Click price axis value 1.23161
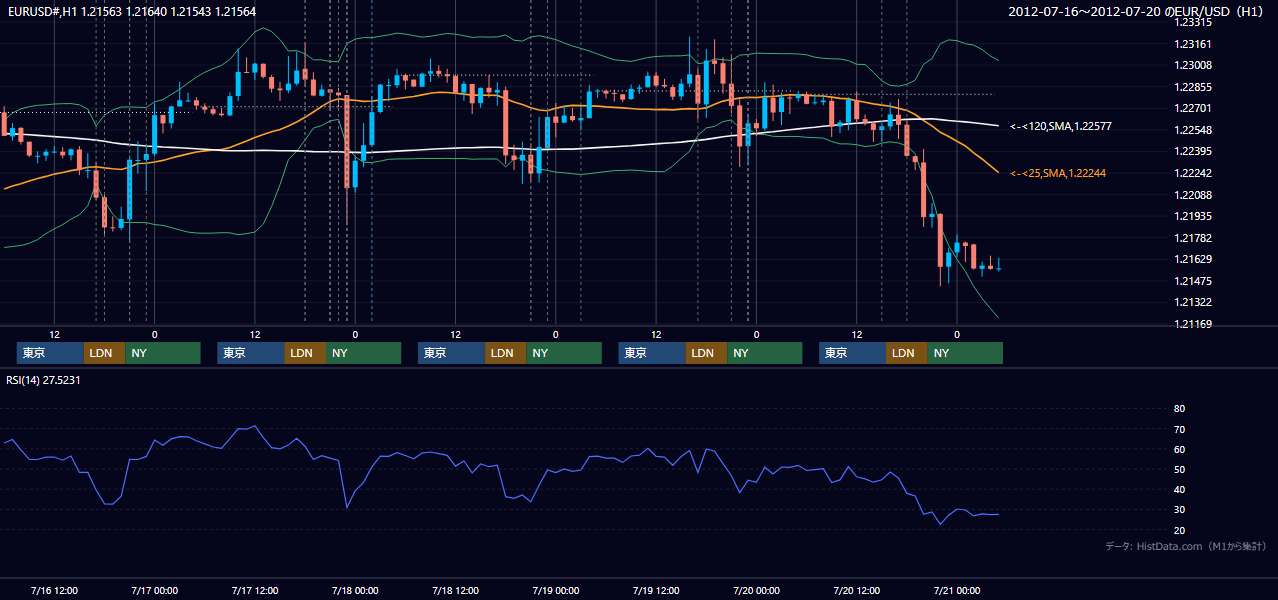 (1193, 44)
